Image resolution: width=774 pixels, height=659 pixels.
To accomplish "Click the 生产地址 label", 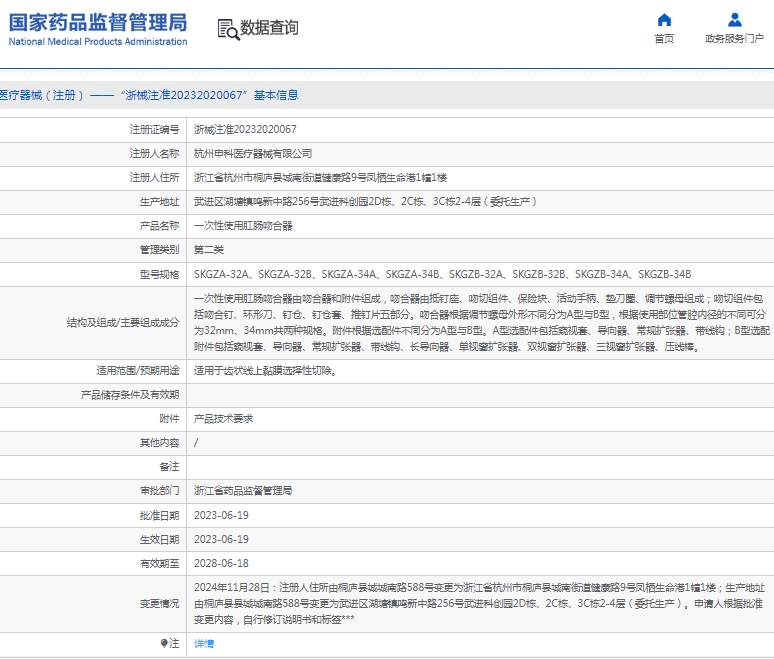I will [159, 201].
